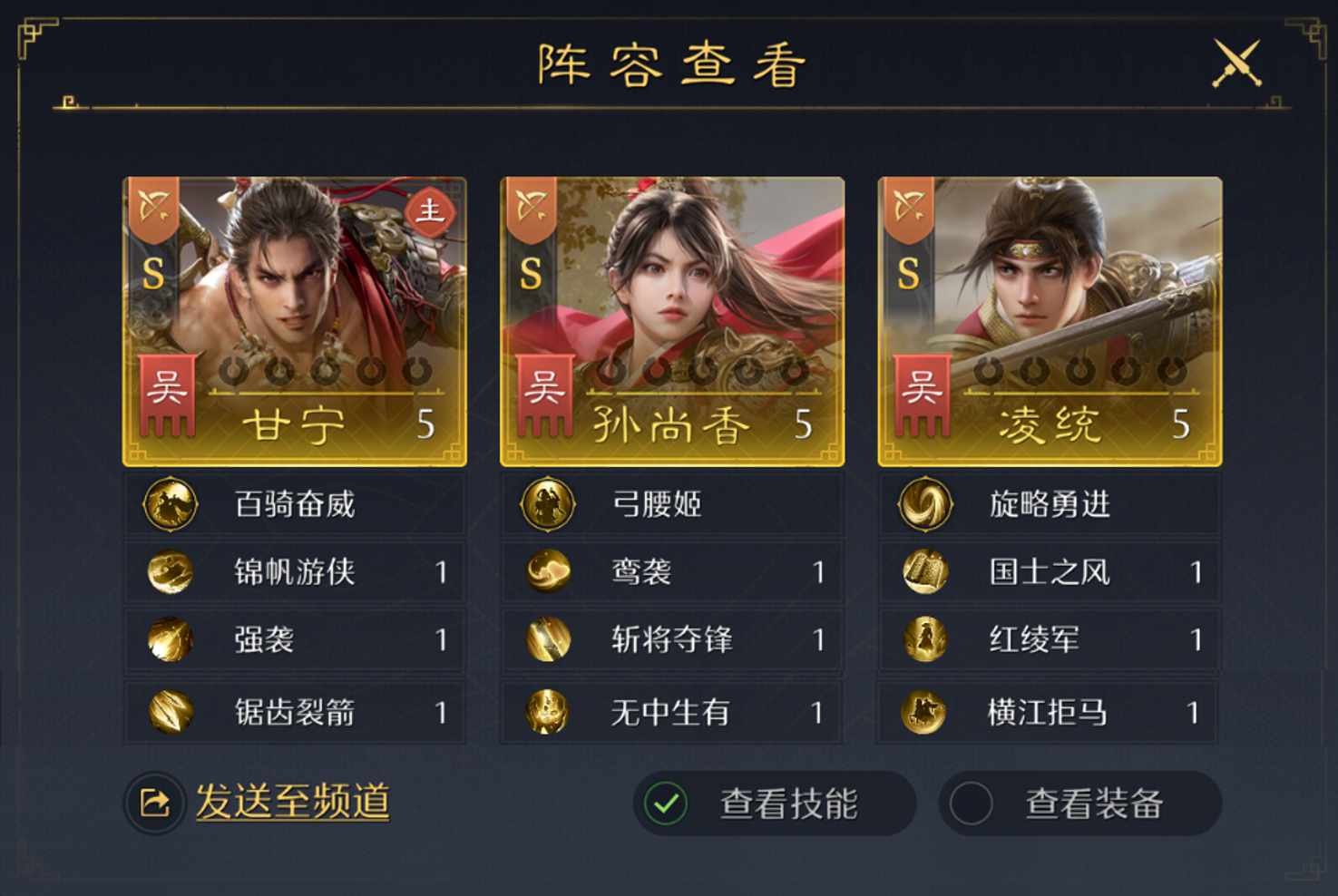Click the 锦帆游侠 skill icon
1338x896 pixels.
pyautogui.click(x=171, y=572)
